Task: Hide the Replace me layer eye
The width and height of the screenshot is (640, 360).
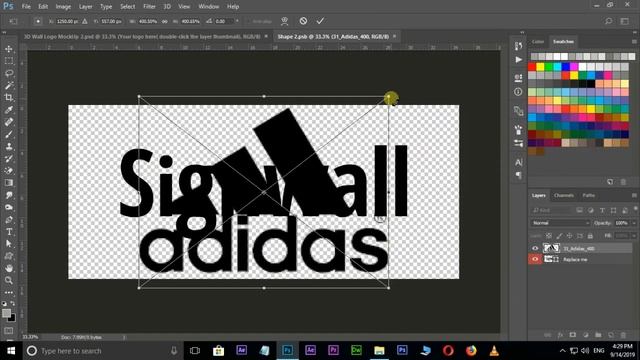Action: [x=535, y=259]
